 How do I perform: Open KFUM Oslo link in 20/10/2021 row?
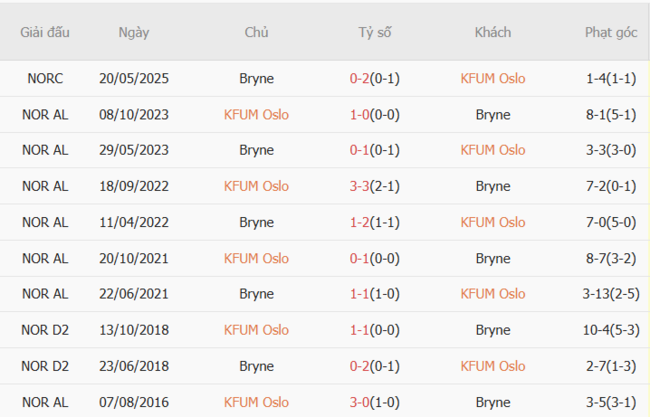click(256, 258)
